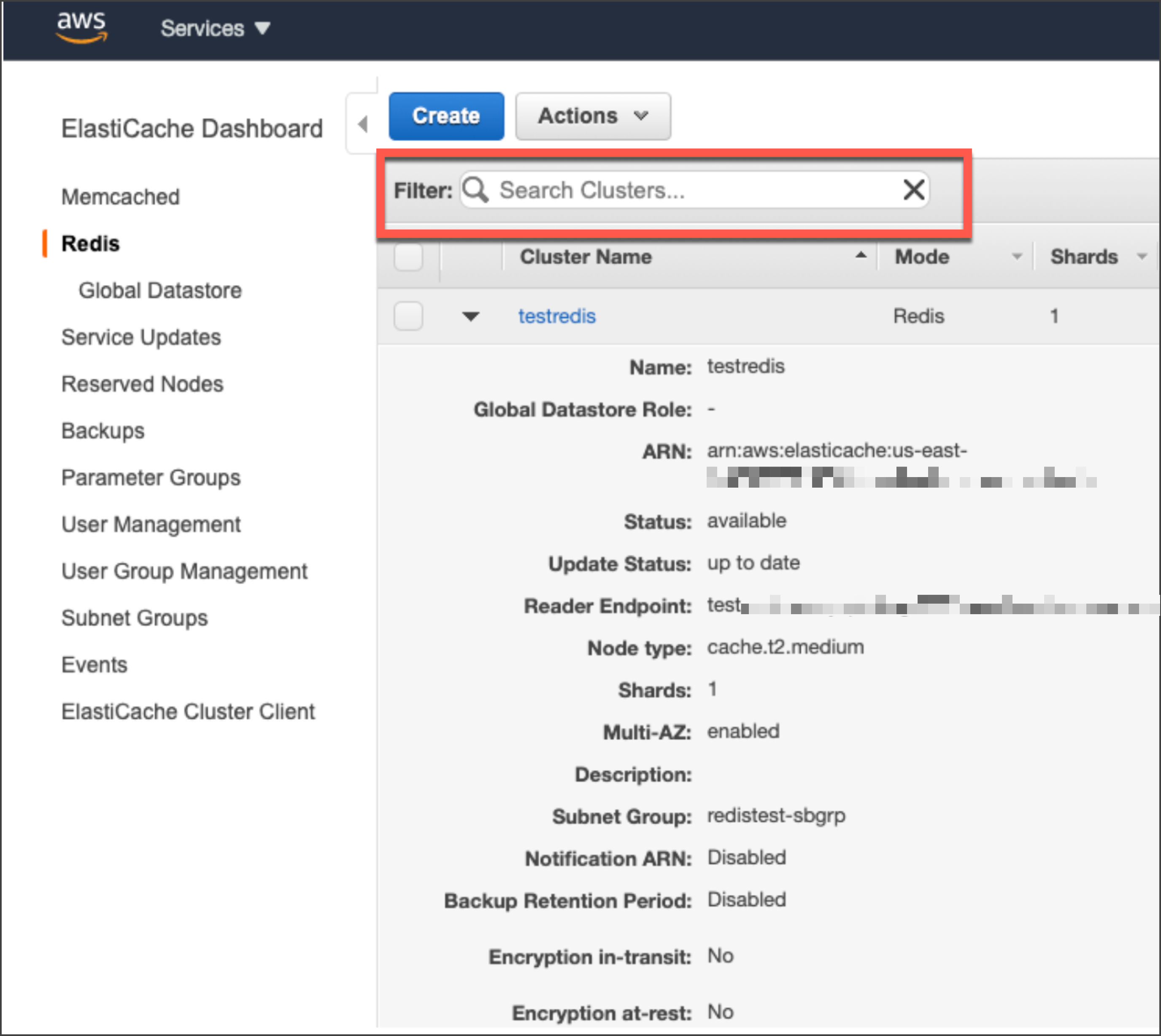Click the Multi-AZ 'enabled' value

click(743, 731)
